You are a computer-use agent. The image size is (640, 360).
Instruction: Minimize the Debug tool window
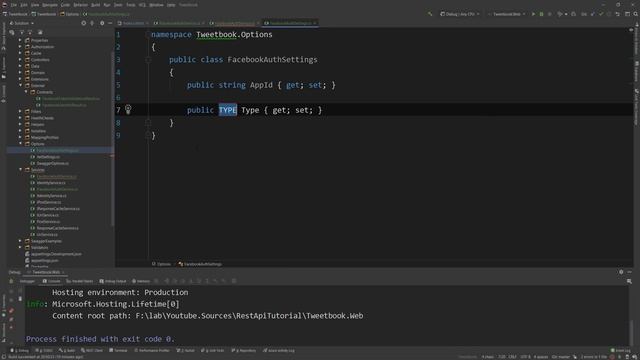click(629, 272)
